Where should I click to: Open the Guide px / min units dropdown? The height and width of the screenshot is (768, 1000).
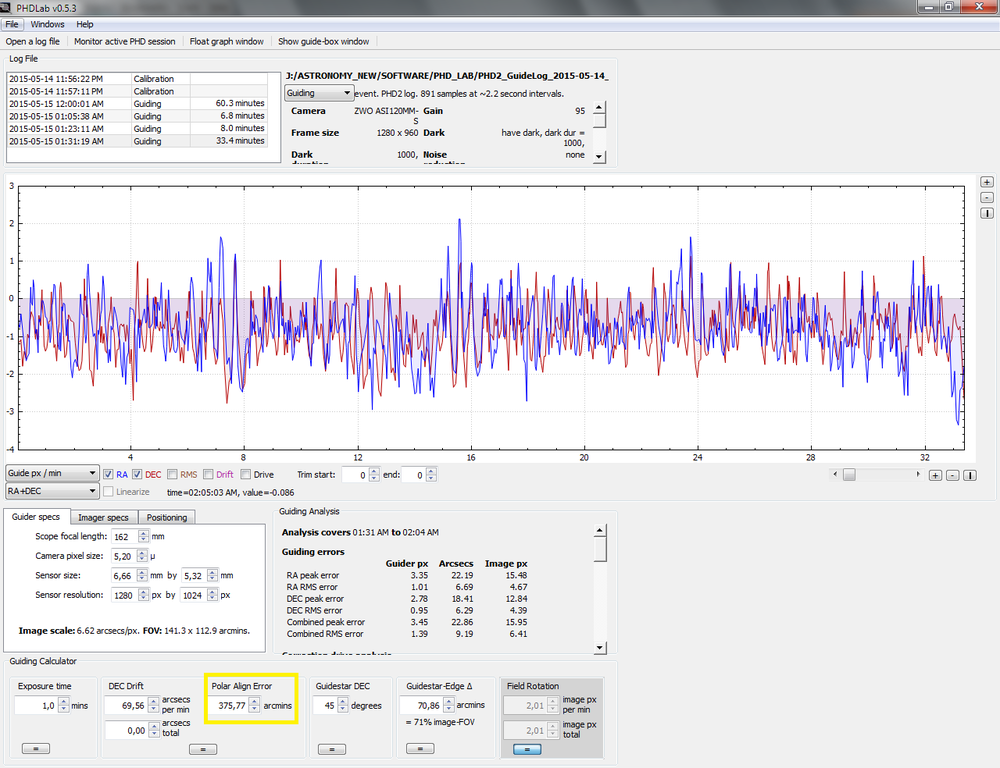[51, 474]
